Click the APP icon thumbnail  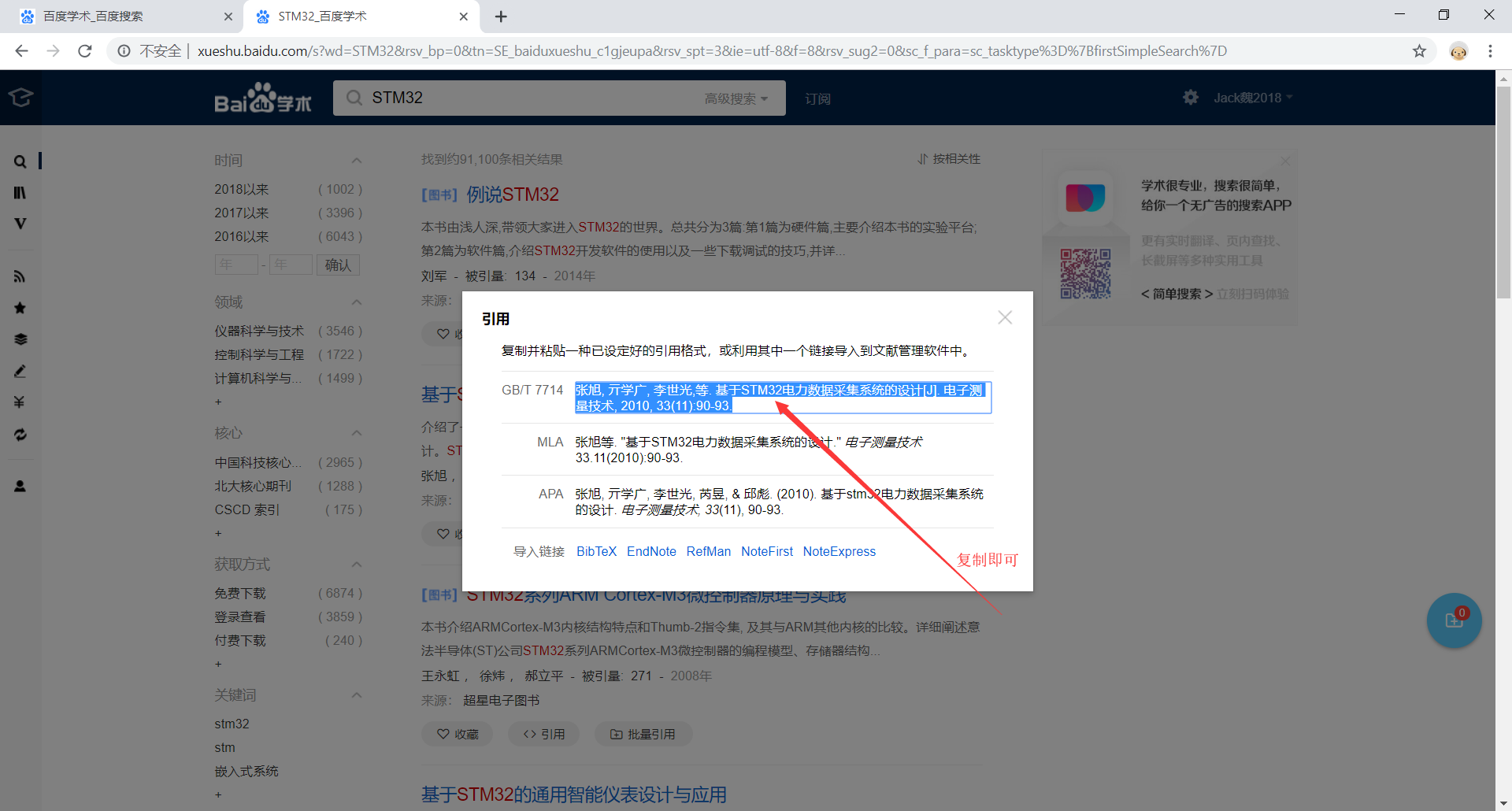tap(1085, 198)
